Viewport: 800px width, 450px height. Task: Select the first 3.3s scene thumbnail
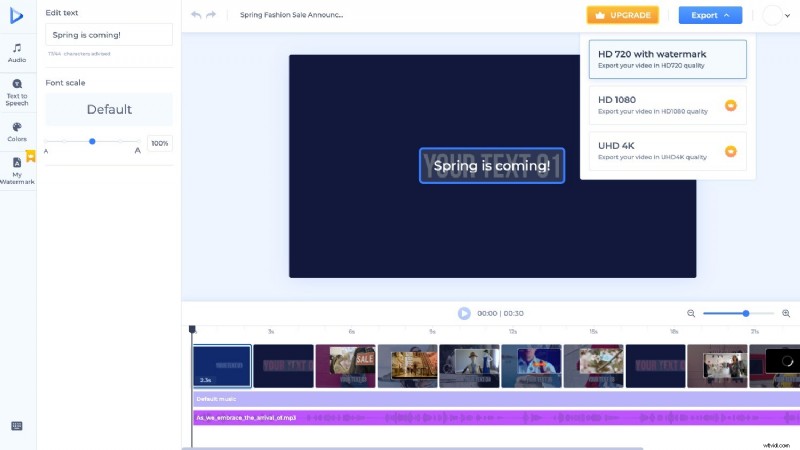[222, 366]
